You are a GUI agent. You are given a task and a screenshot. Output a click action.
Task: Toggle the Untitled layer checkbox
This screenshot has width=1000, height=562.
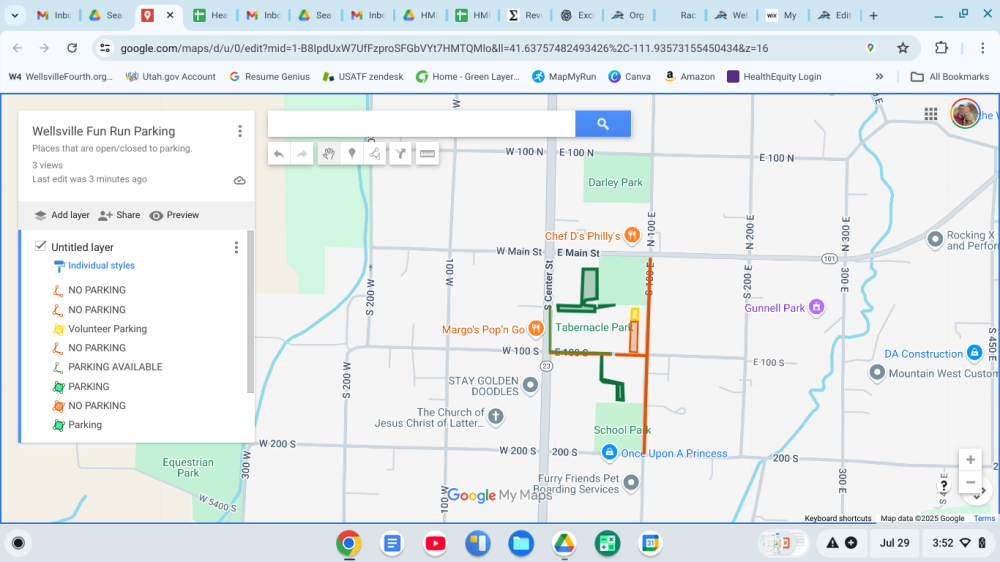pos(41,246)
